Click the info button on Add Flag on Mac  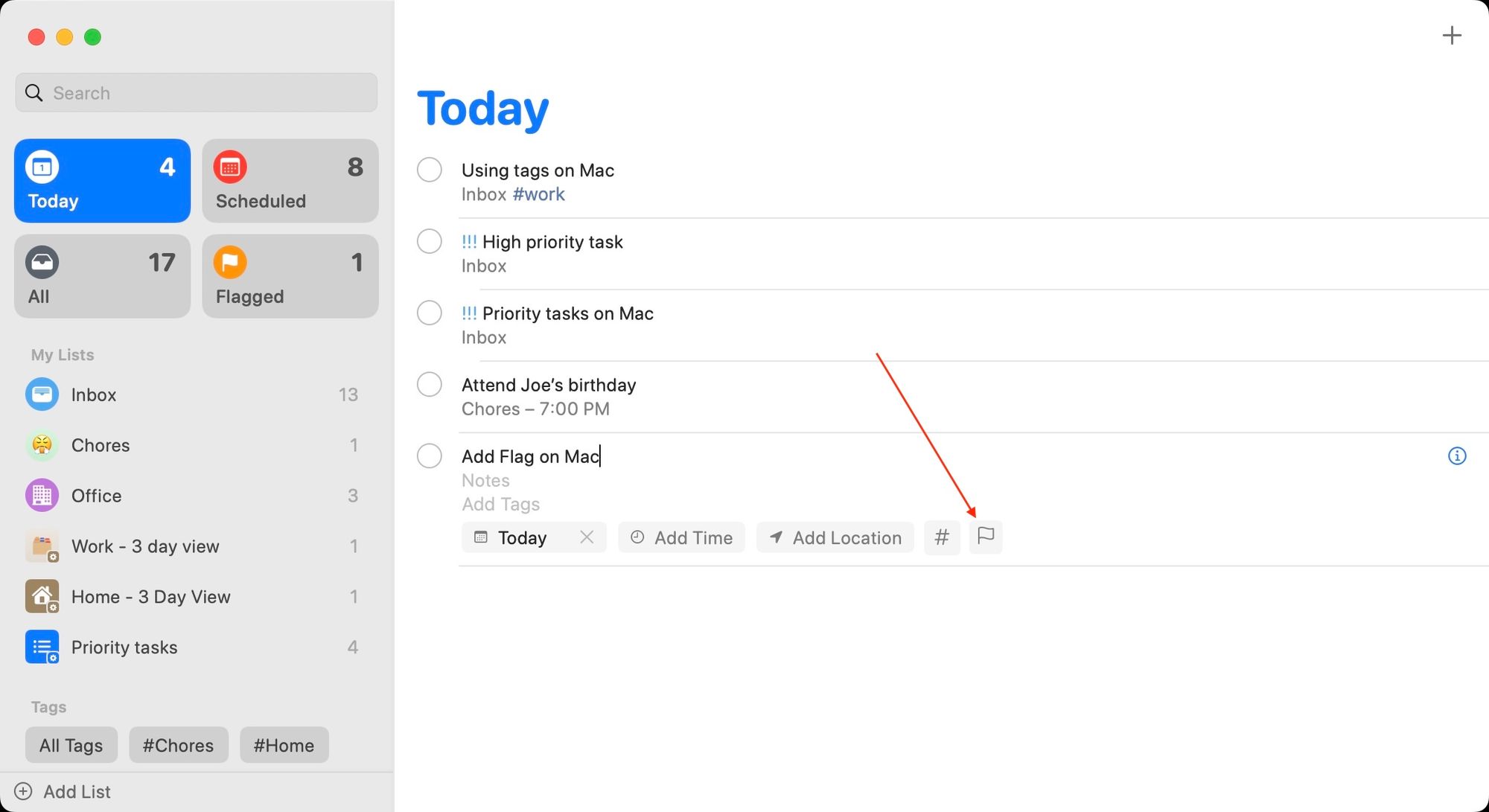coord(1457,455)
